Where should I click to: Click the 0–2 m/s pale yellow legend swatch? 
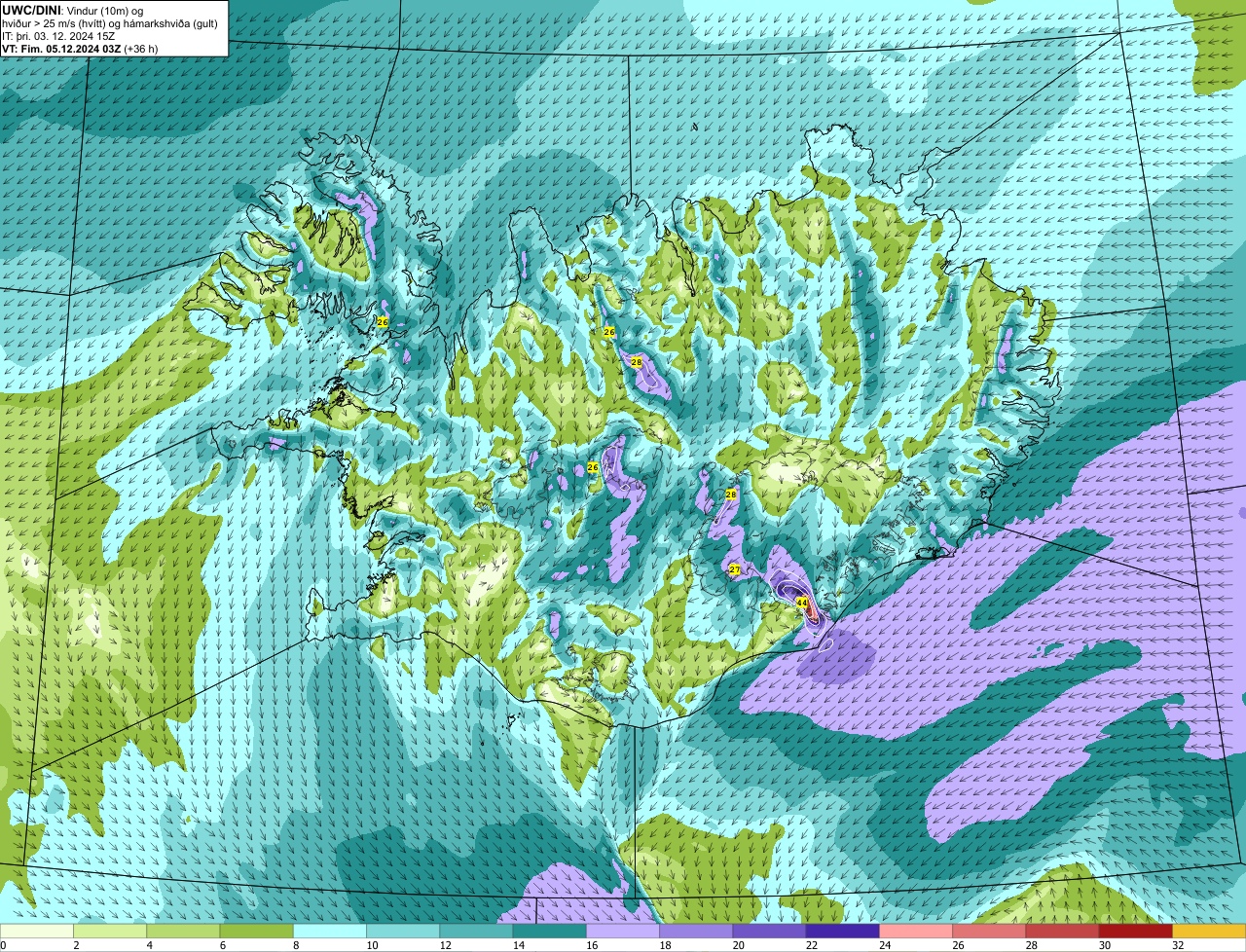click(x=37, y=931)
